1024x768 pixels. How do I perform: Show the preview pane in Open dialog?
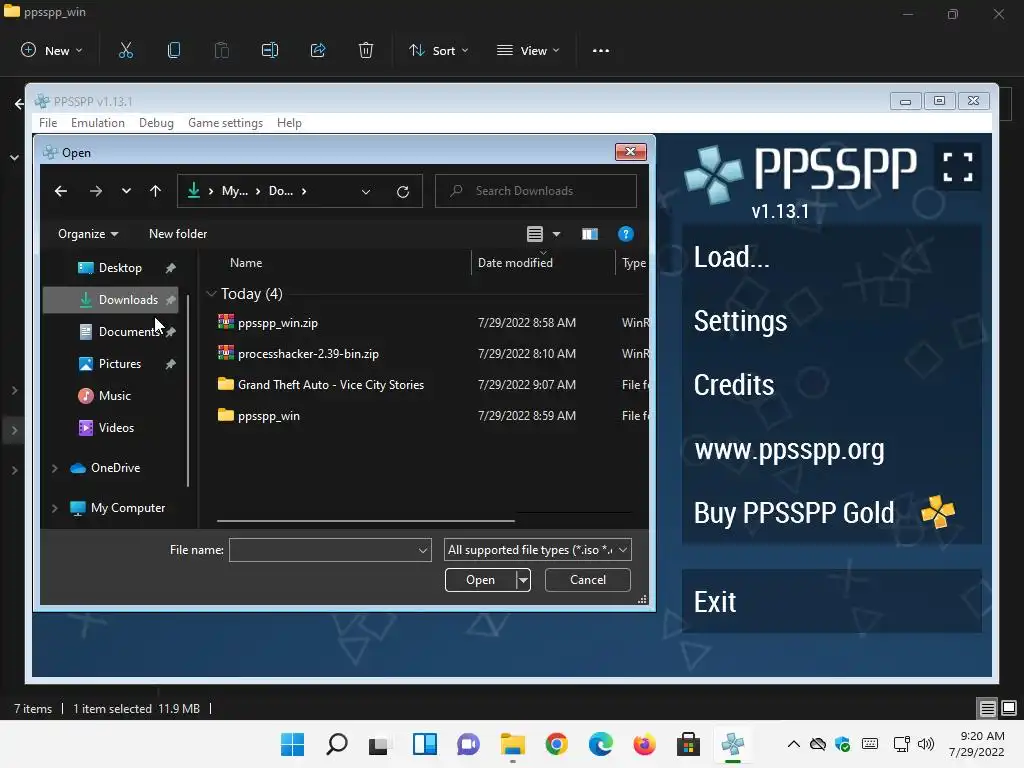(590, 234)
